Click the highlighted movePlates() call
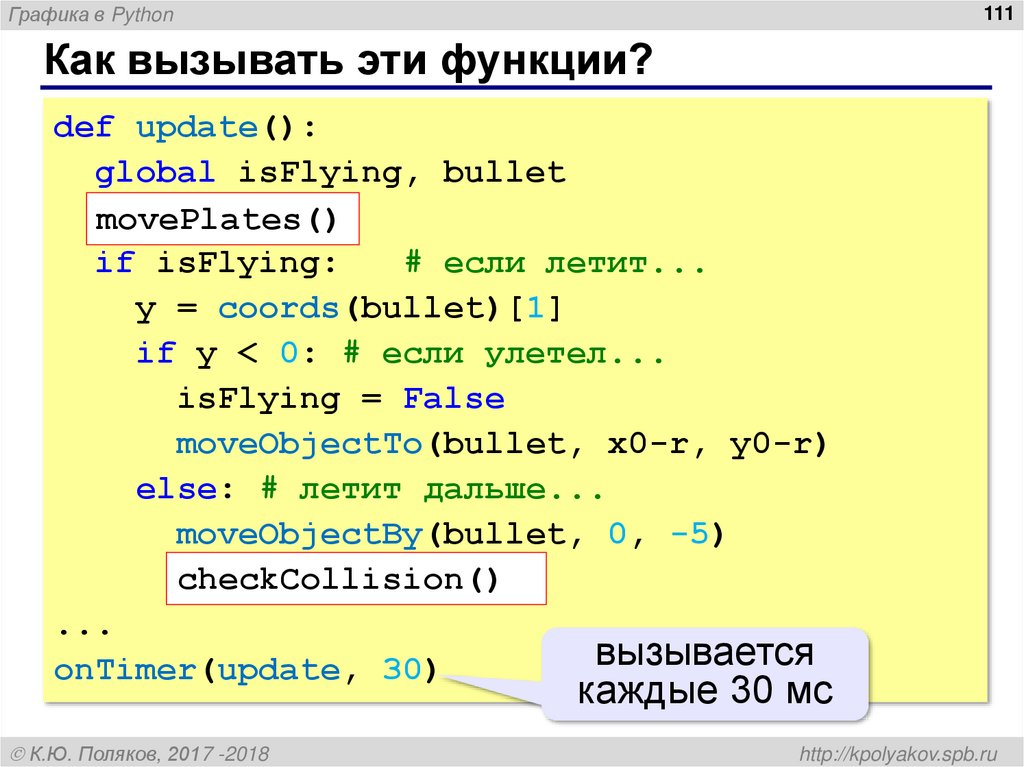 coord(223,219)
